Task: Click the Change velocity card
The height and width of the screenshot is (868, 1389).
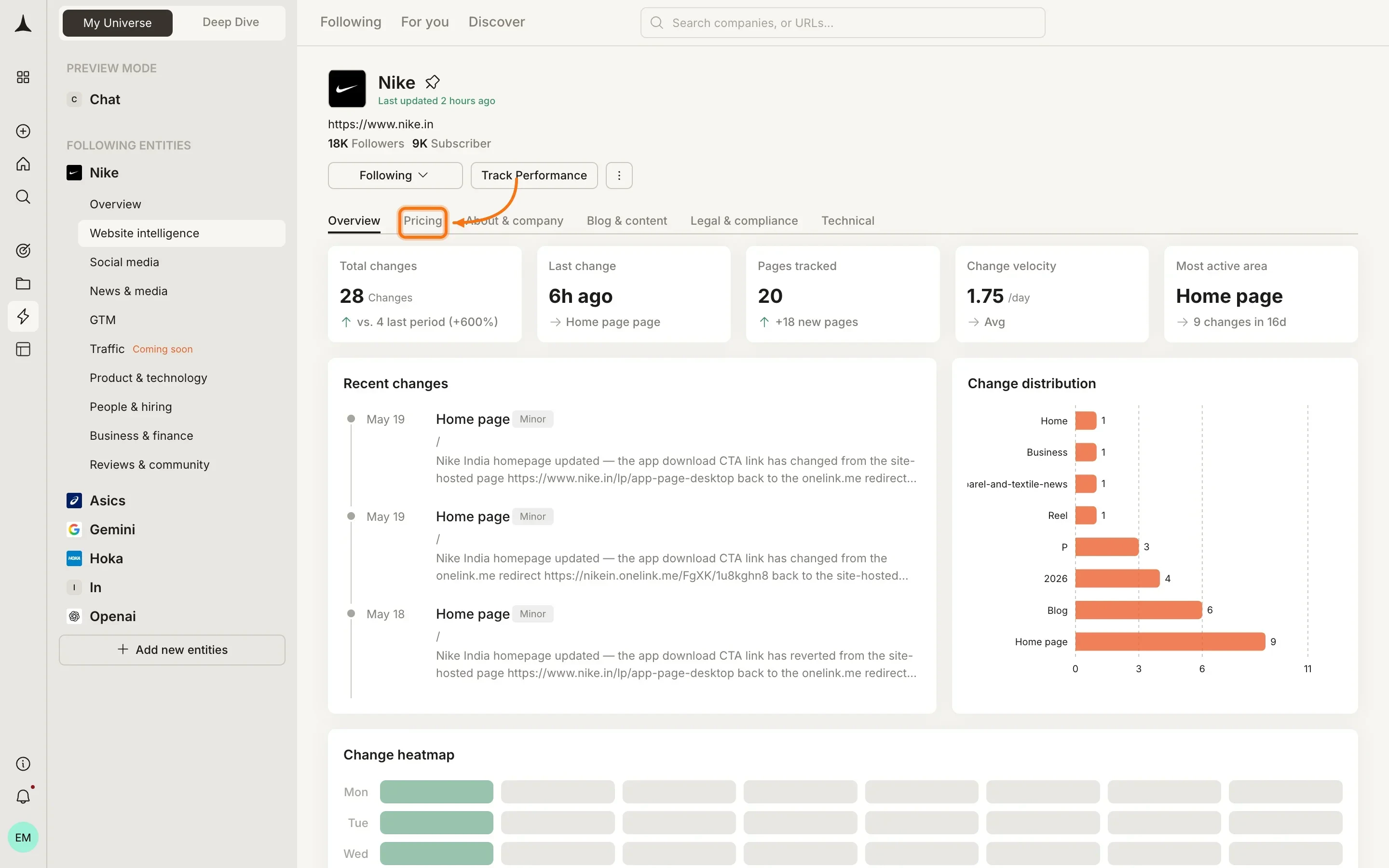Action: pos(1051,294)
